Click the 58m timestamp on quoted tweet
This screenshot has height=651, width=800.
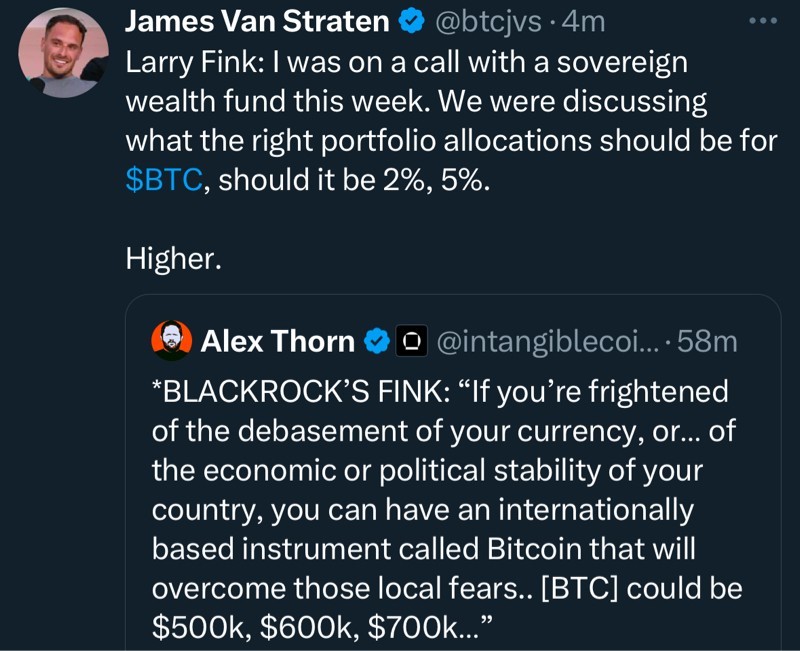click(x=708, y=342)
